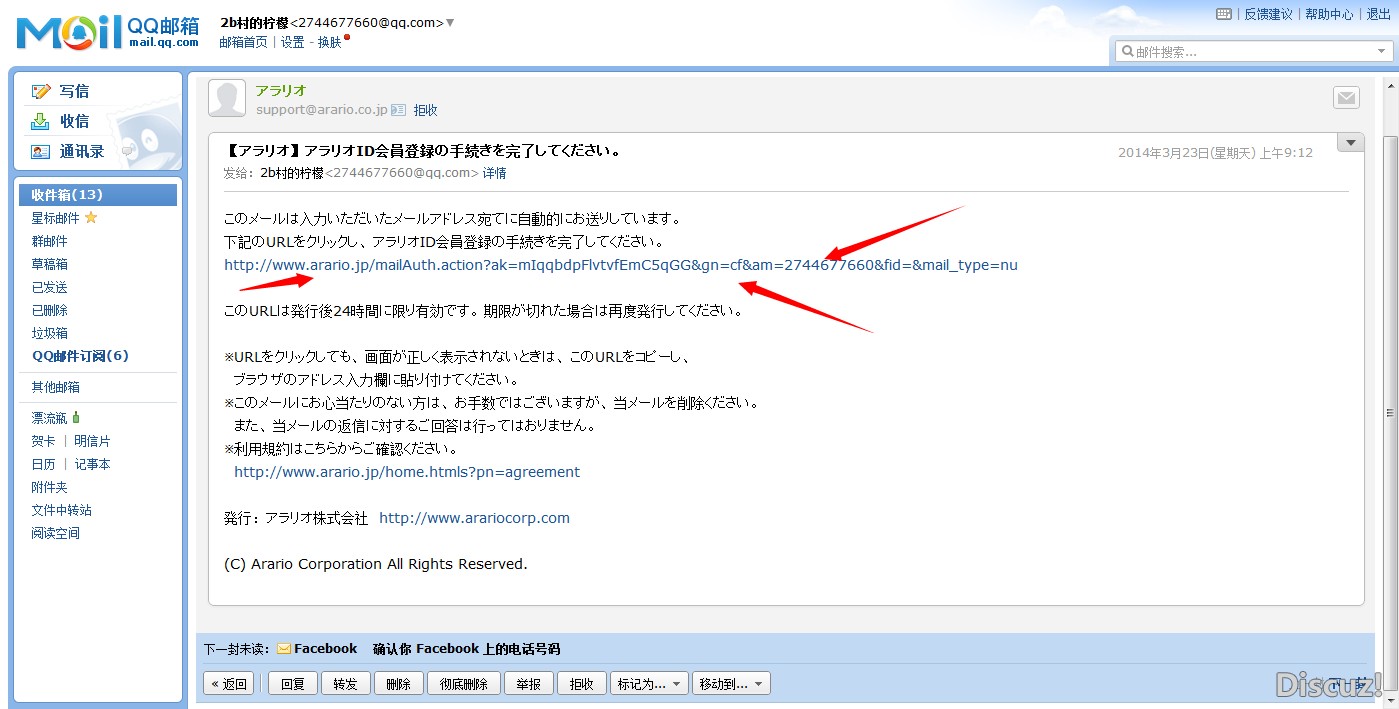Click the contact card icon beside sender address
1399x709 pixels.
tap(398, 110)
